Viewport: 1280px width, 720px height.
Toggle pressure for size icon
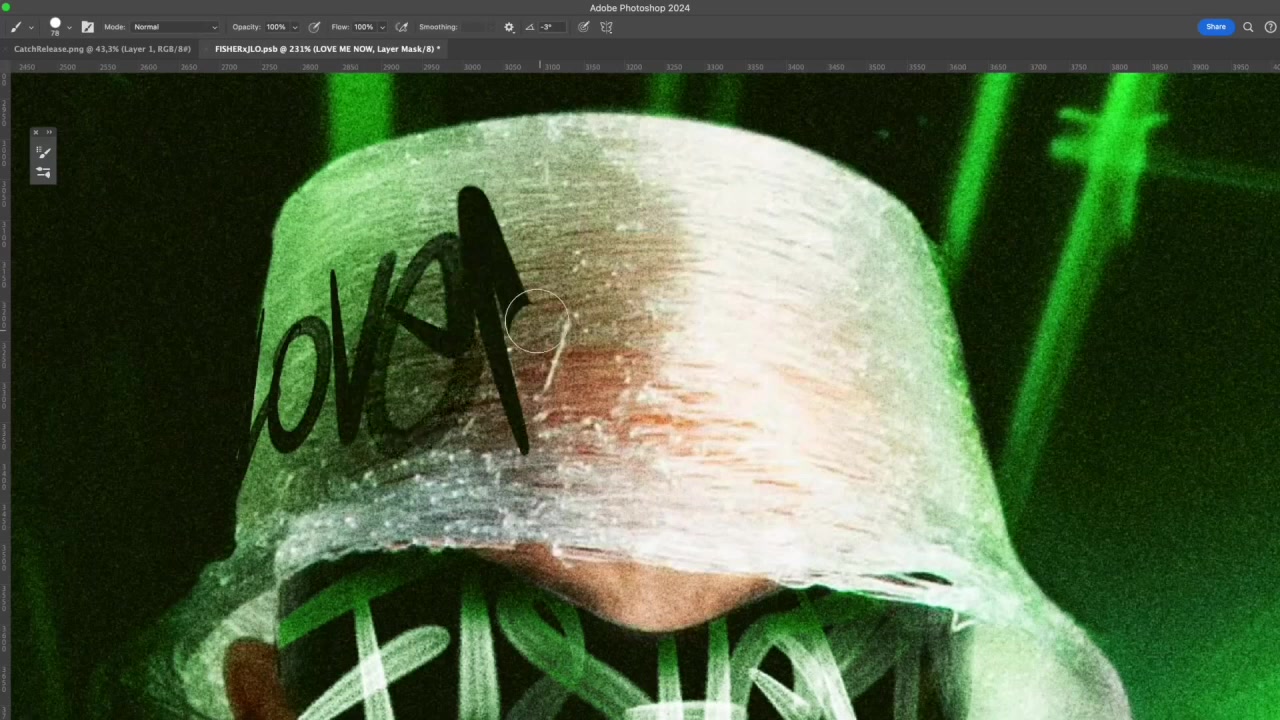coord(584,27)
